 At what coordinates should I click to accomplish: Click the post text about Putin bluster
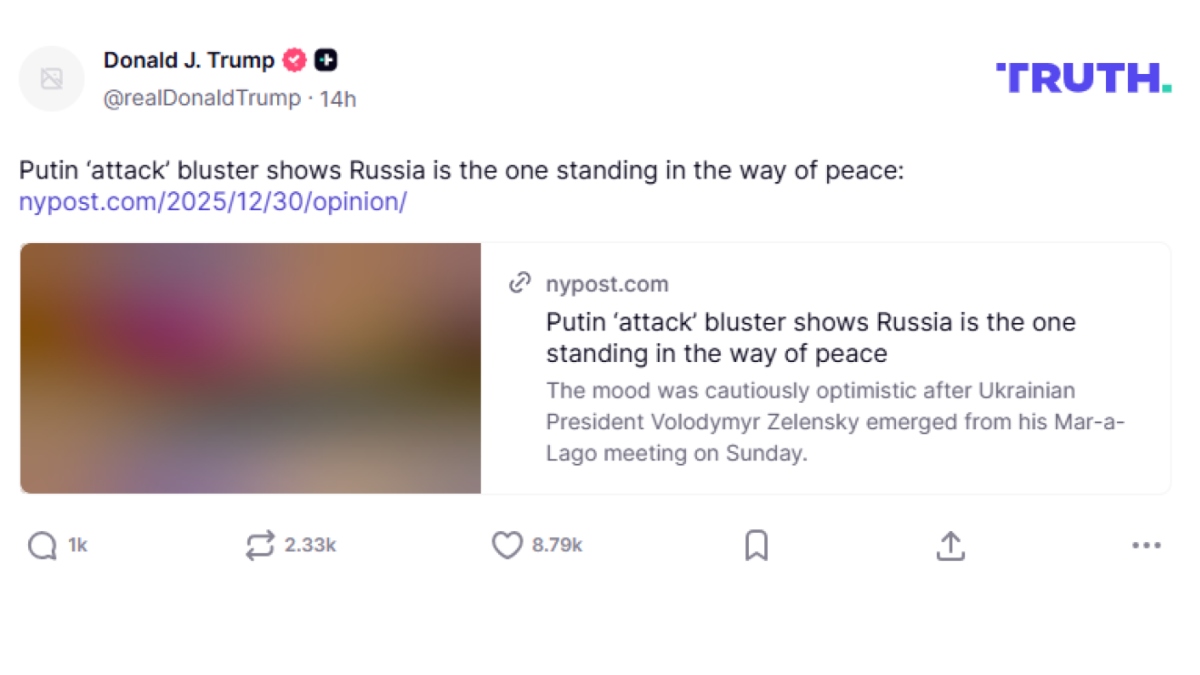tap(461, 170)
